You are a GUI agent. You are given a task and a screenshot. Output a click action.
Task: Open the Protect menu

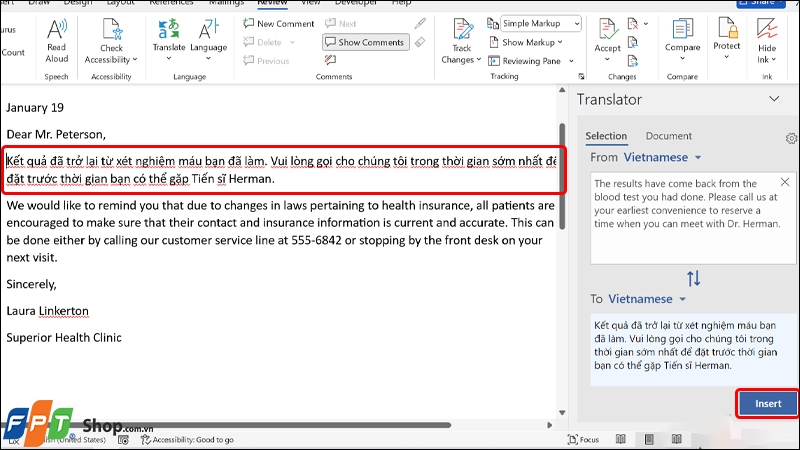pyautogui.click(x=727, y=39)
